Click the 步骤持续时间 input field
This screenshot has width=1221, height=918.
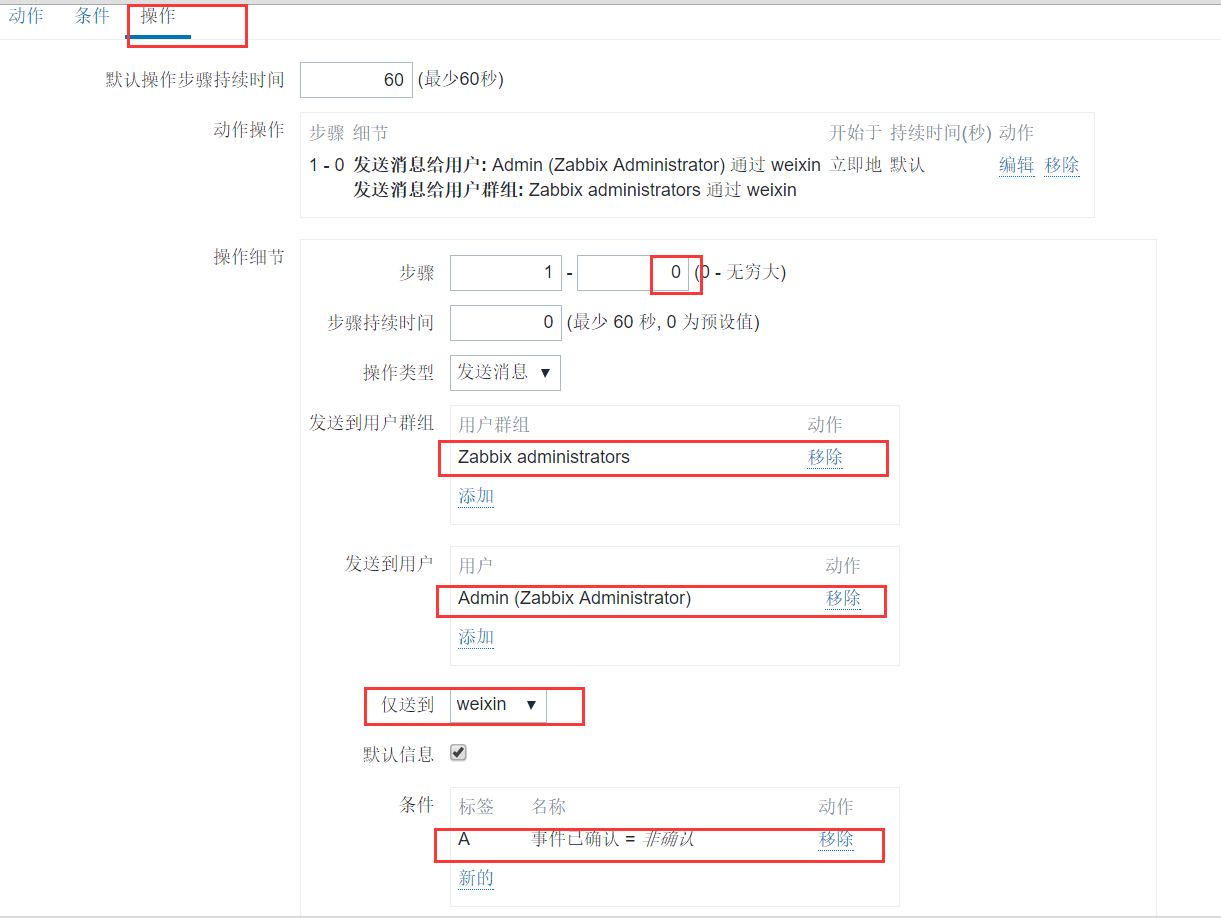(x=506, y=322)
